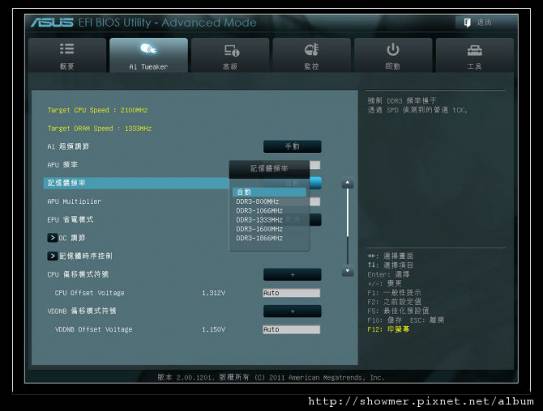Click the Exit icon at top right
This screenshot has width=543, height=411.
[x=467, y=23]
